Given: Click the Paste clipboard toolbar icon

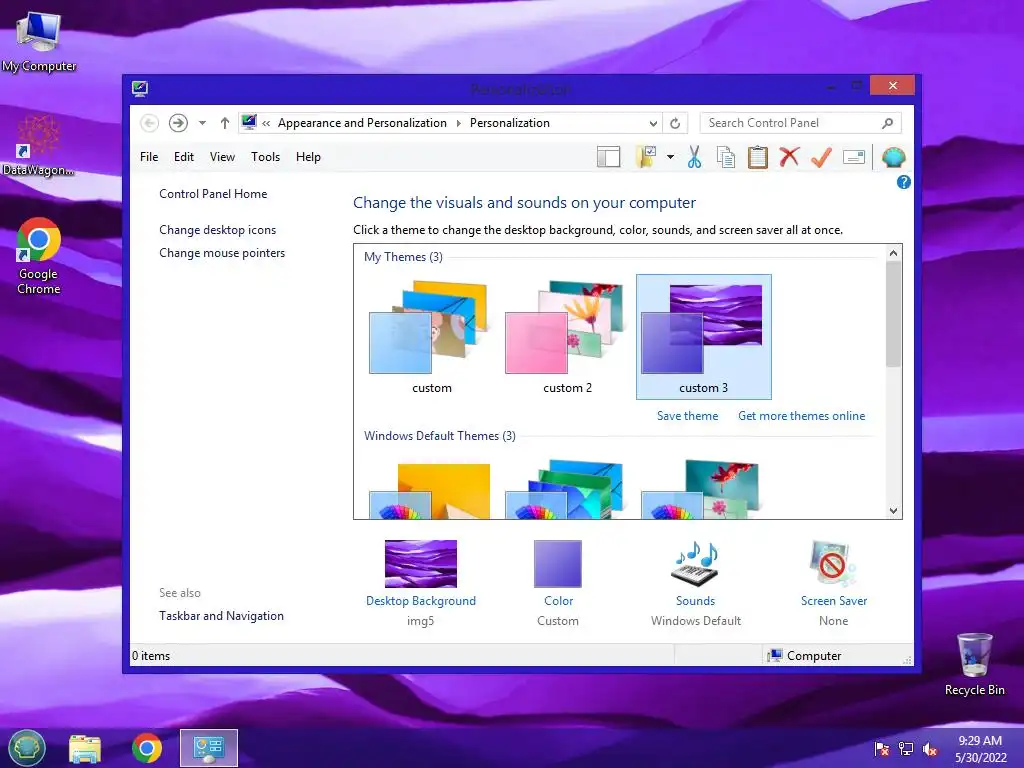Looking at the screenshot, I should pyautogui.click(x=757, y=157).
